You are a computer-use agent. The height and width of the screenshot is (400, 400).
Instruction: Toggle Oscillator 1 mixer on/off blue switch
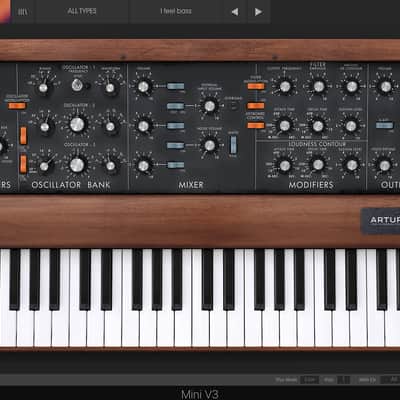point(175,86)
